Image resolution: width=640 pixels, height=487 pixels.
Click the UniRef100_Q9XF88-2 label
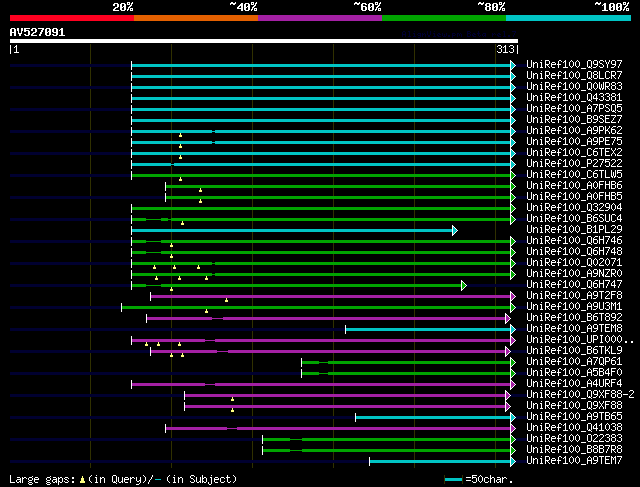(580, 395)
